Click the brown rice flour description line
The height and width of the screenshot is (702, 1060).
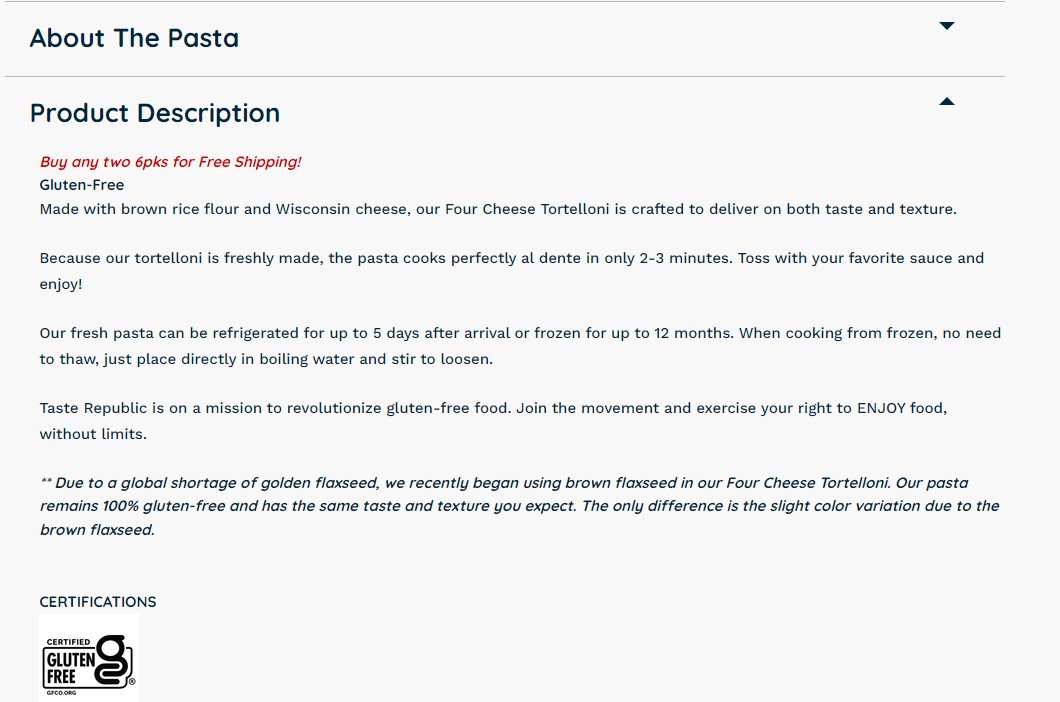(498, 209)
